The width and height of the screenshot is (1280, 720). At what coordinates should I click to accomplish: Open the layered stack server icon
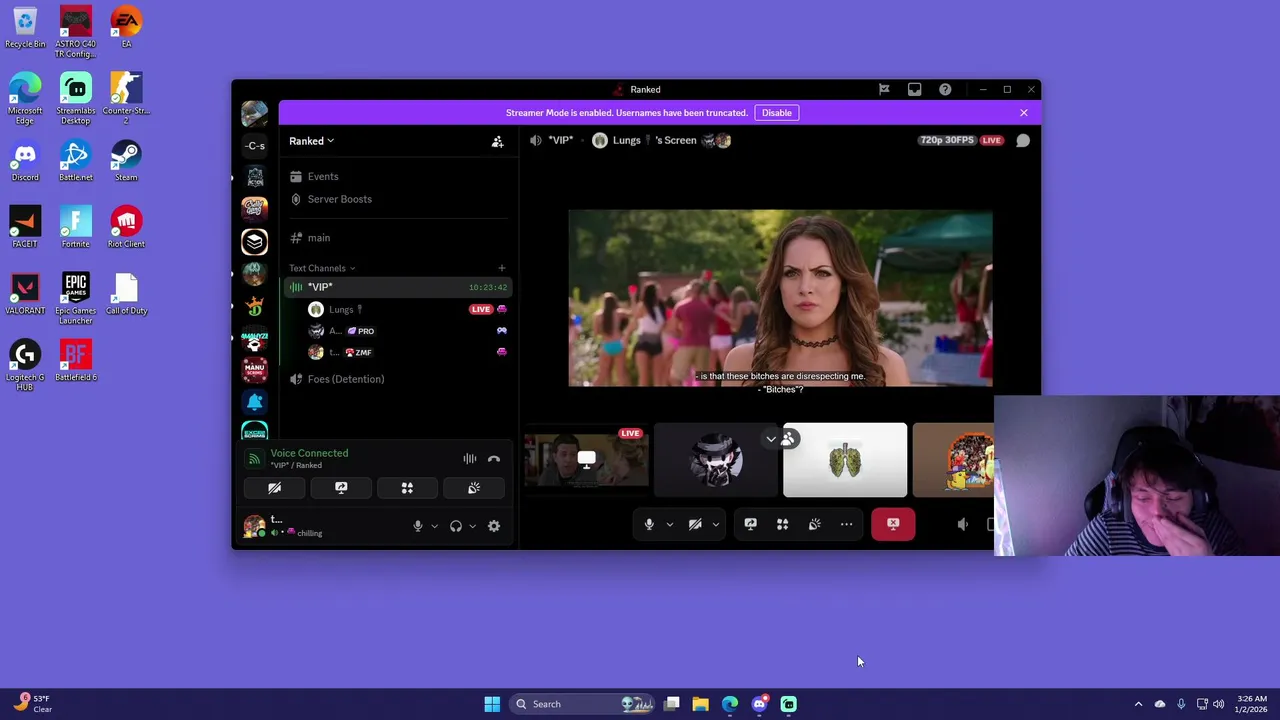click(x=255, y=242)
